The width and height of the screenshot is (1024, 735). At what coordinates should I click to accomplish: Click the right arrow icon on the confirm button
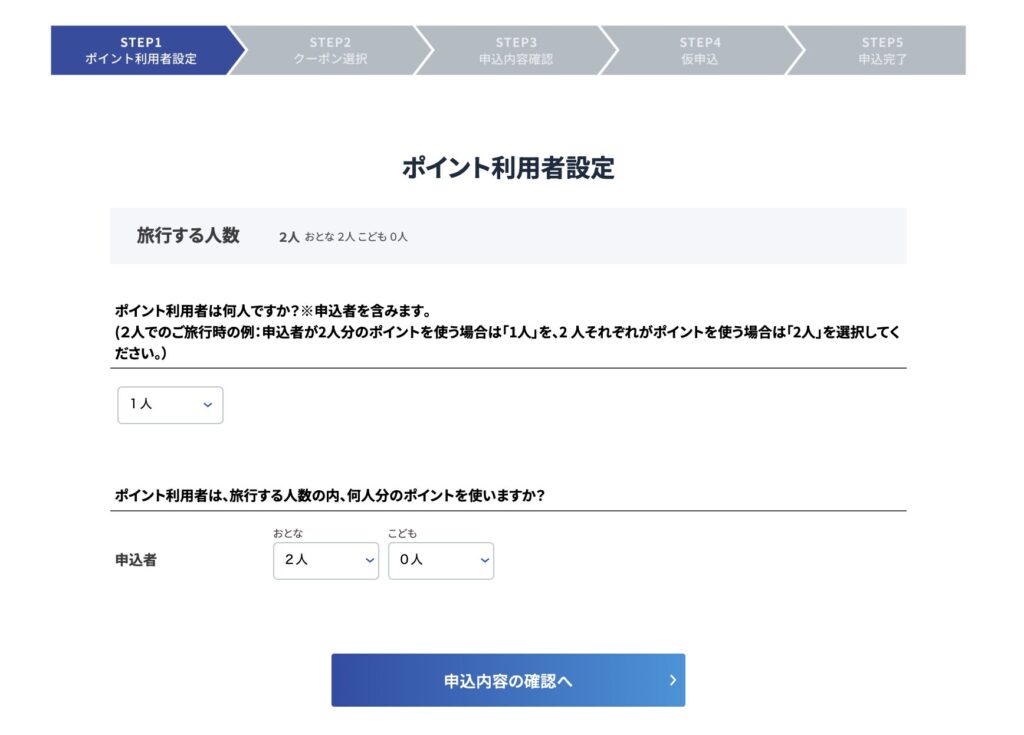coord(673,680)
